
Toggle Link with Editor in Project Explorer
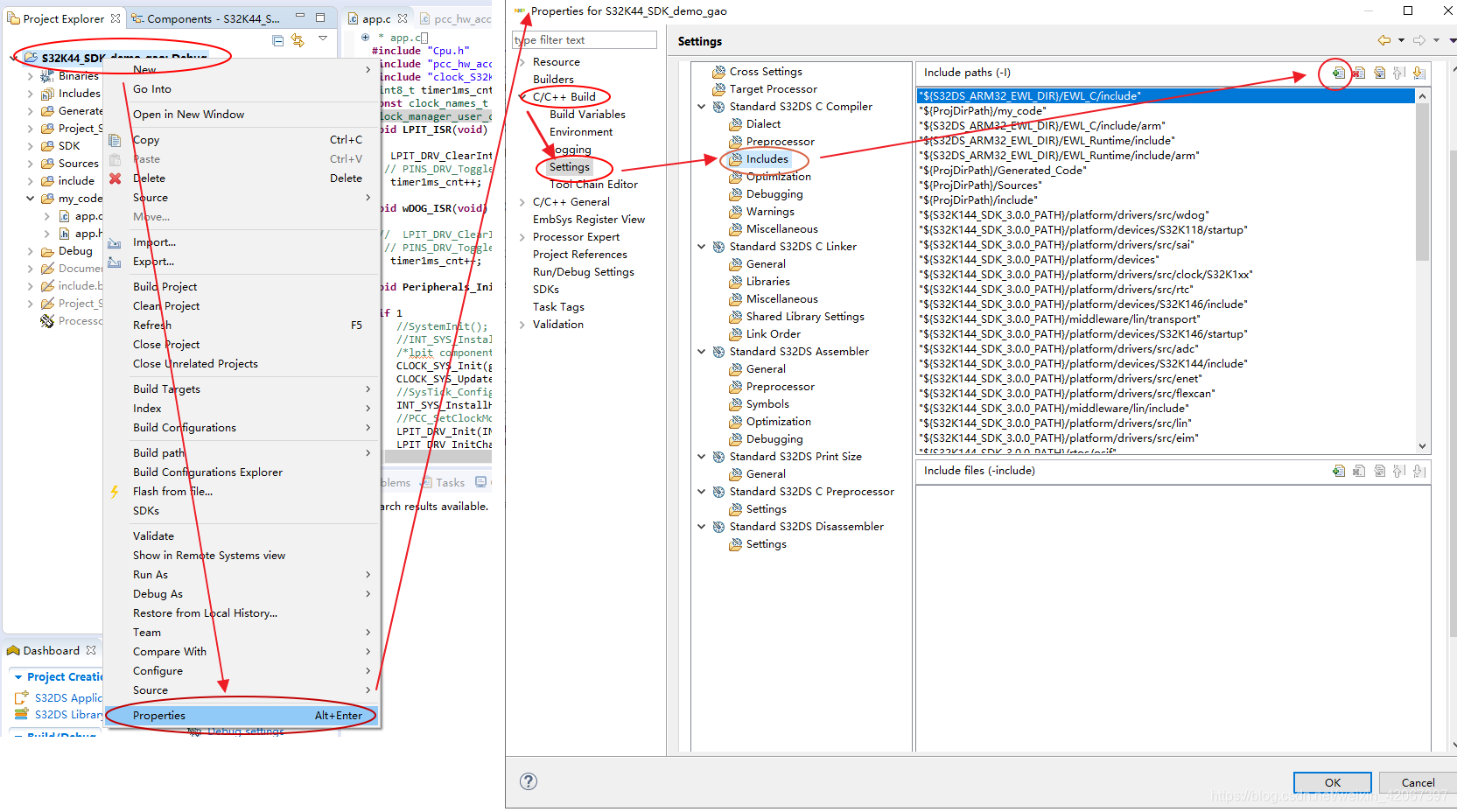(x=298, y=40)
